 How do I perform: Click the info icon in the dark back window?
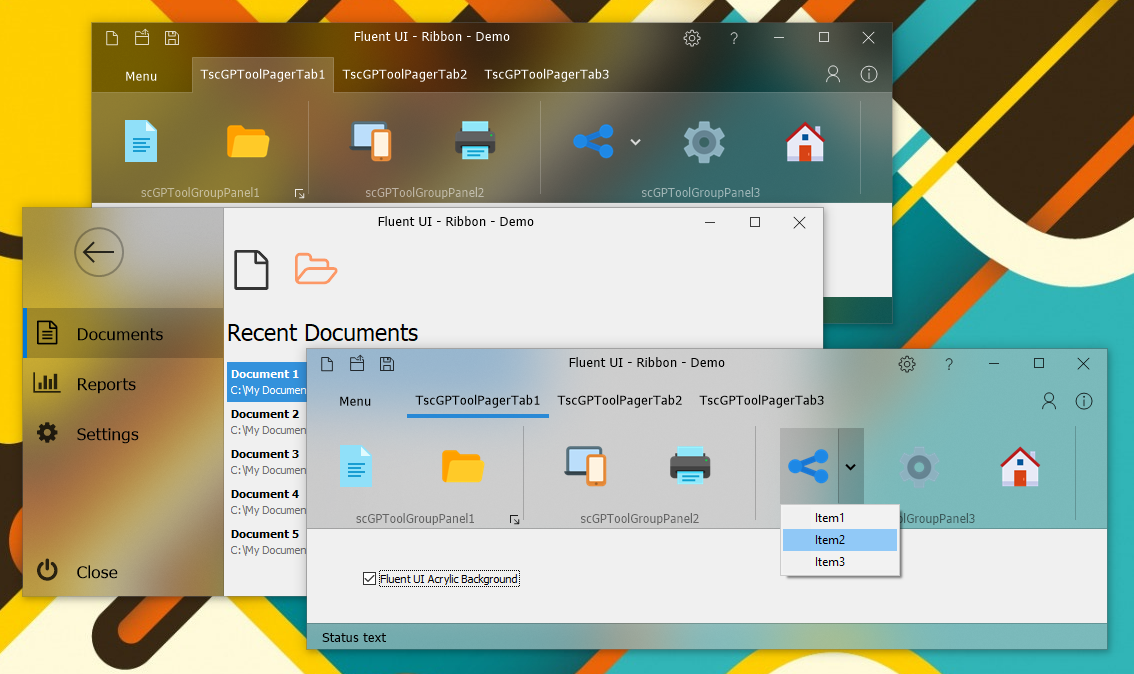pos(869,74)
